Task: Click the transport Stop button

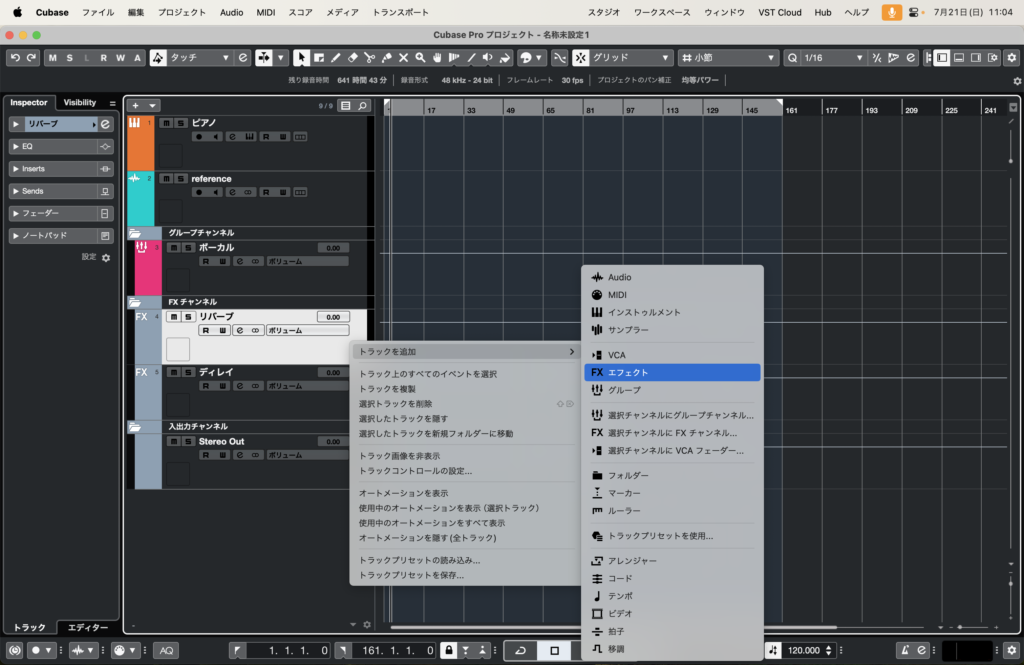Action: [x=555, y=650]
